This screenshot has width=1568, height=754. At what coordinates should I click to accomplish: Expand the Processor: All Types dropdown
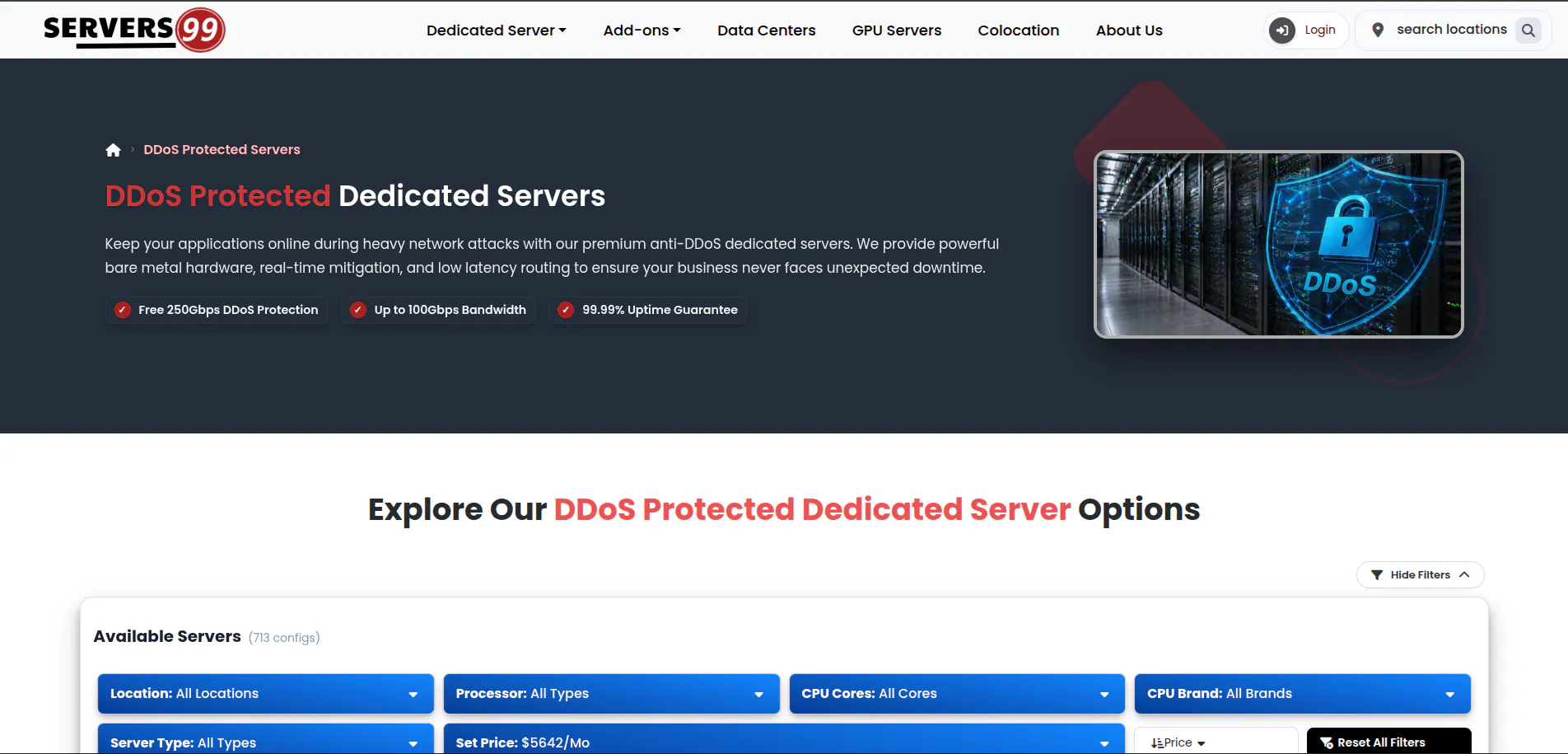[611, 694]
